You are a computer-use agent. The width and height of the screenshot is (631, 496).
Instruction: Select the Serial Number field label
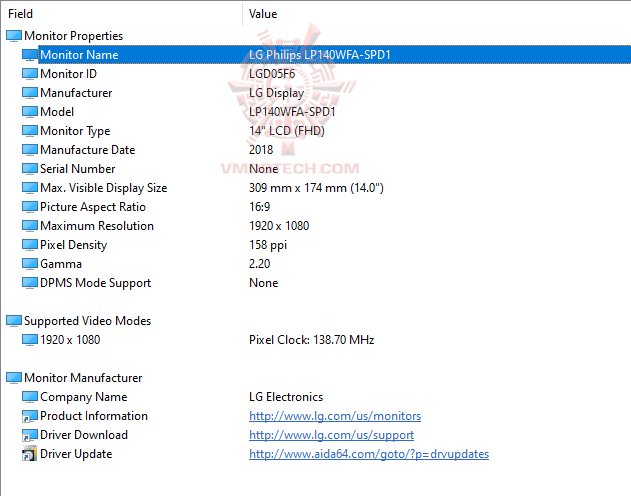(78, 169)
